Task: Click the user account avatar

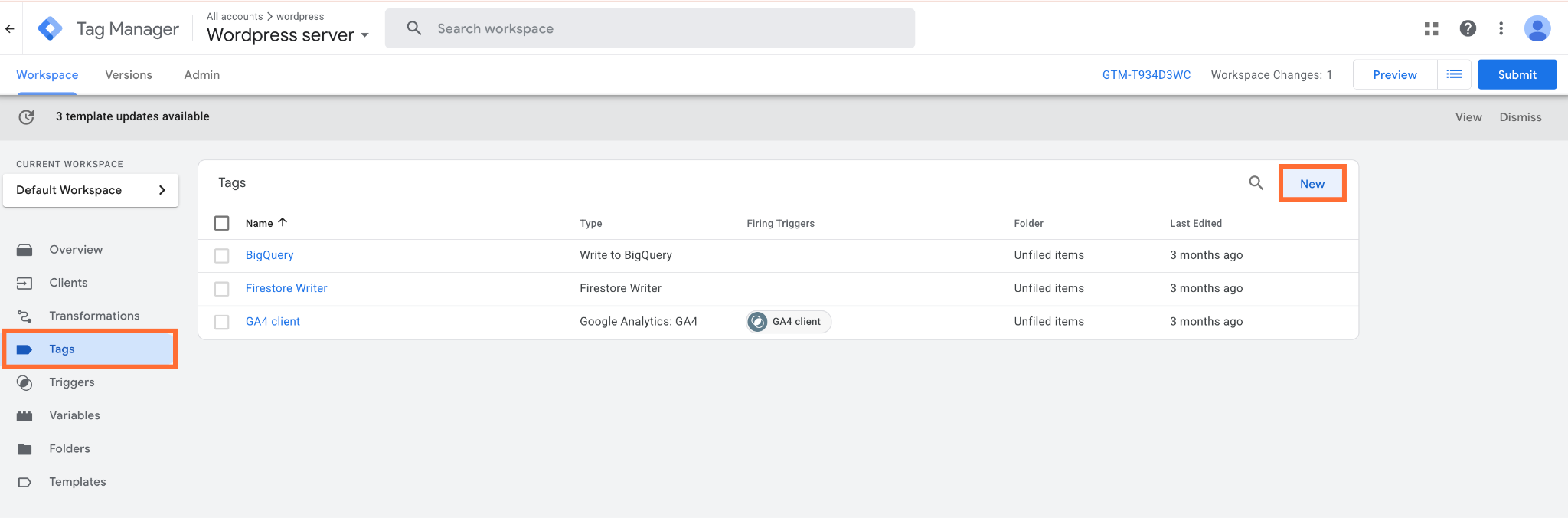Action: (x=1537, y=28)
